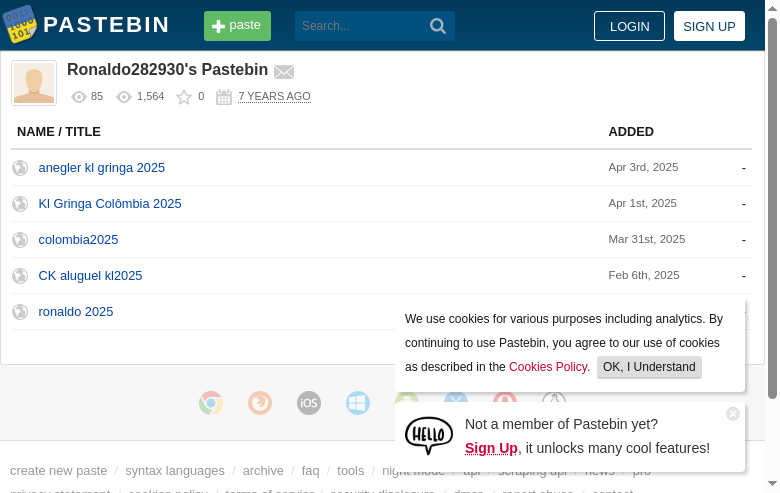
Task: Click the magnifying glass search icon
Action: pos(438,26)
